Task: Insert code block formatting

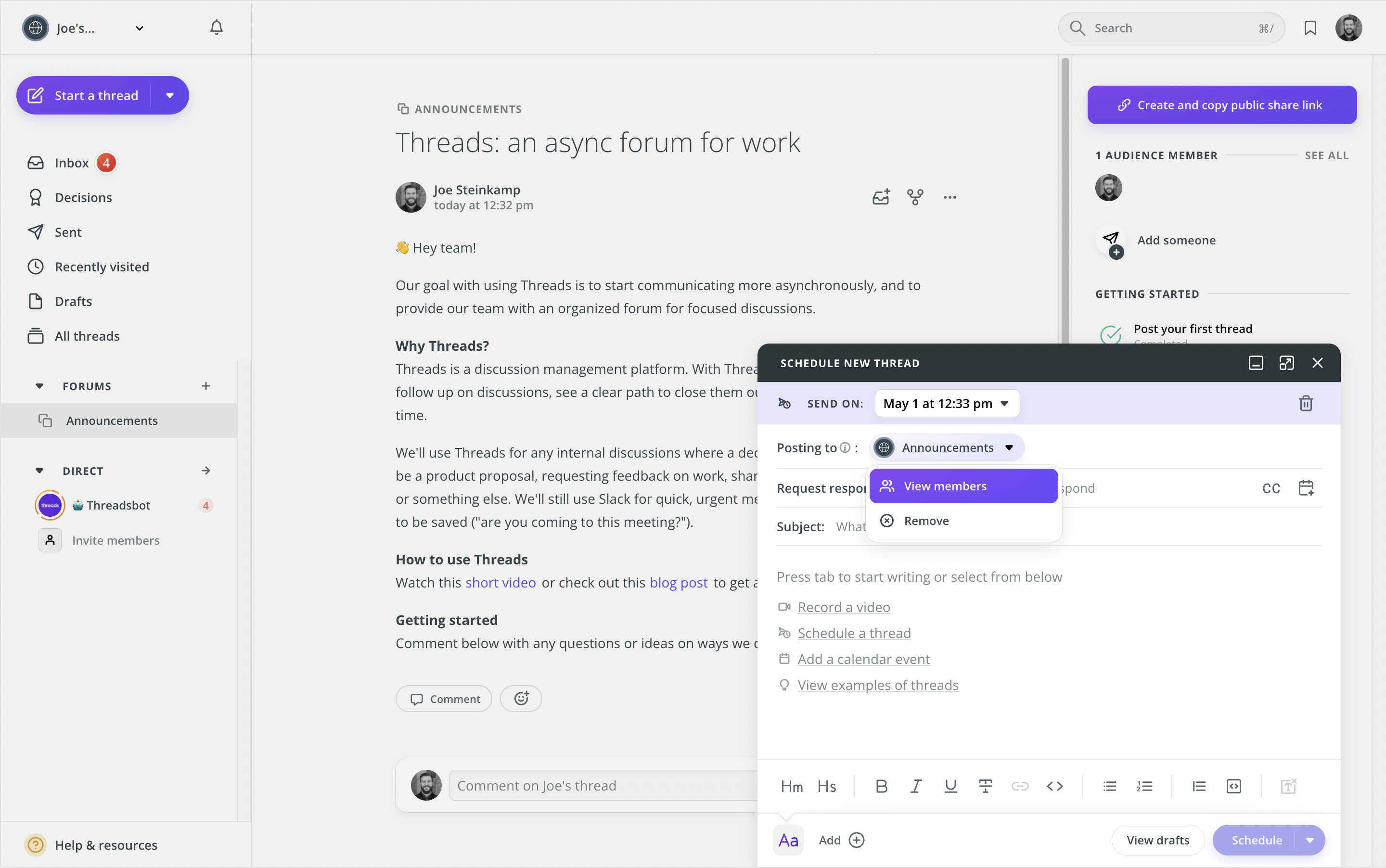Action: [x=1233, y=786]
